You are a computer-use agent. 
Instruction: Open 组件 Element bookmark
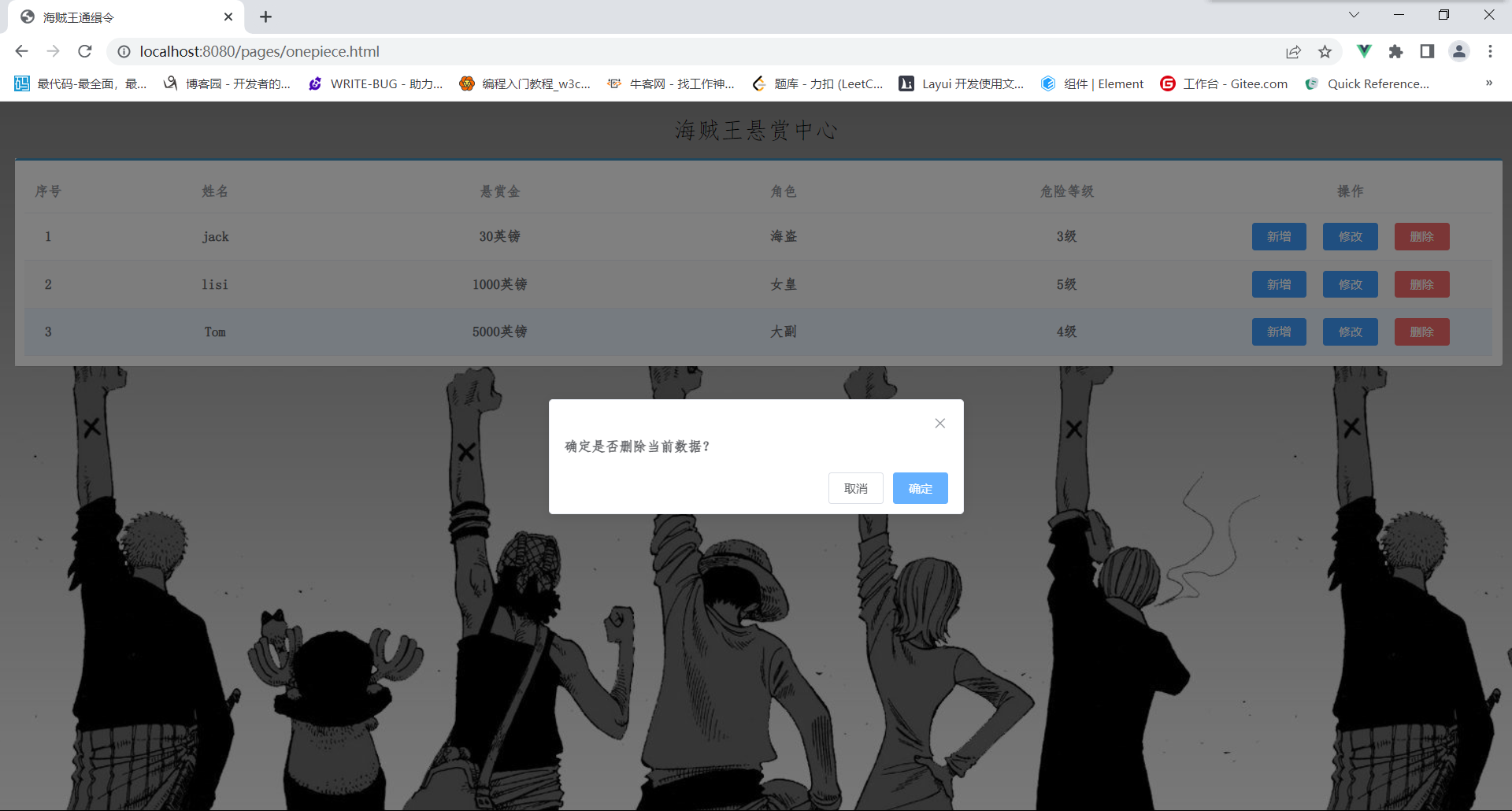1092,83
